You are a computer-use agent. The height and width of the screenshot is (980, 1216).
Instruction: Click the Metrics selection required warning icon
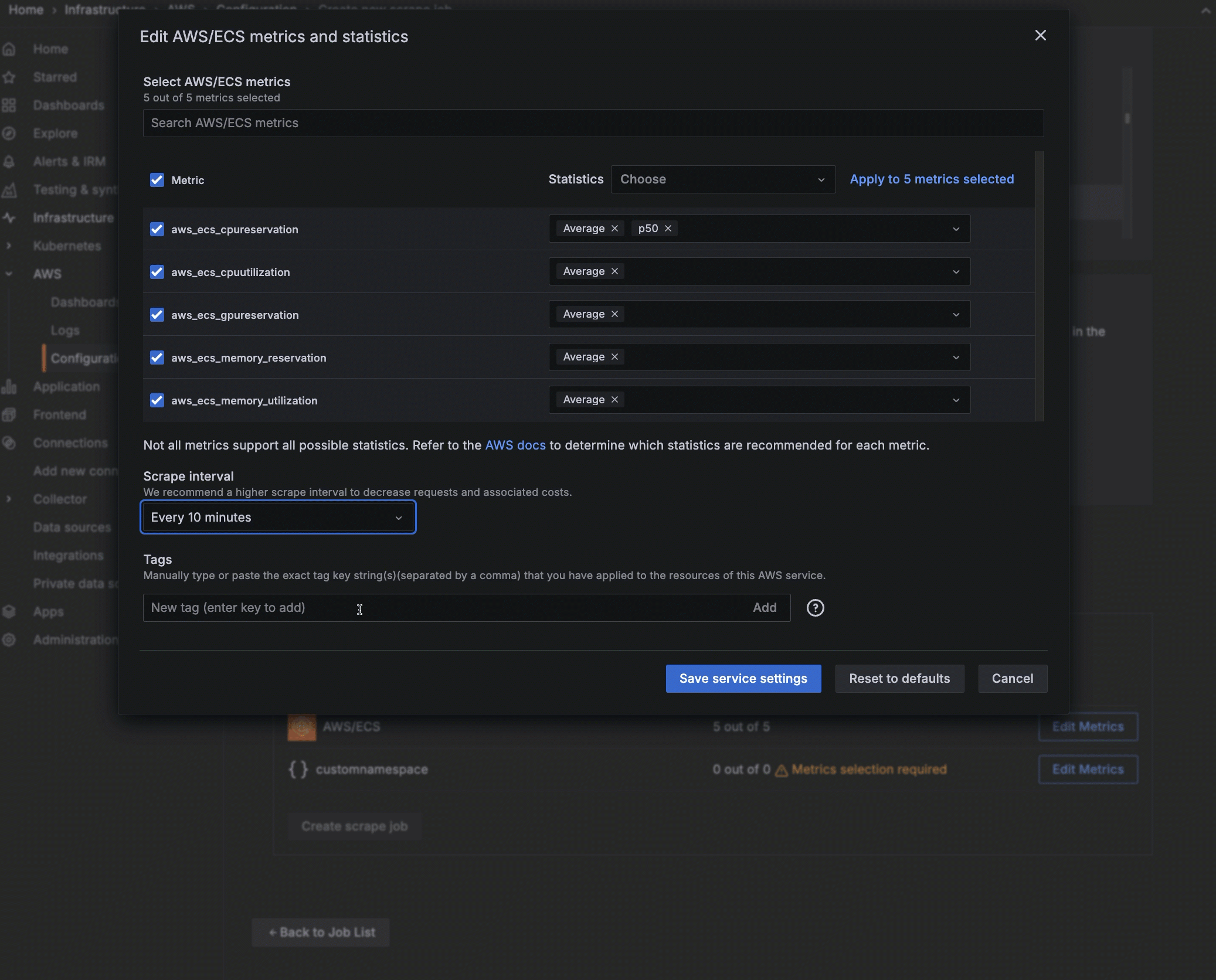[781, 770]
